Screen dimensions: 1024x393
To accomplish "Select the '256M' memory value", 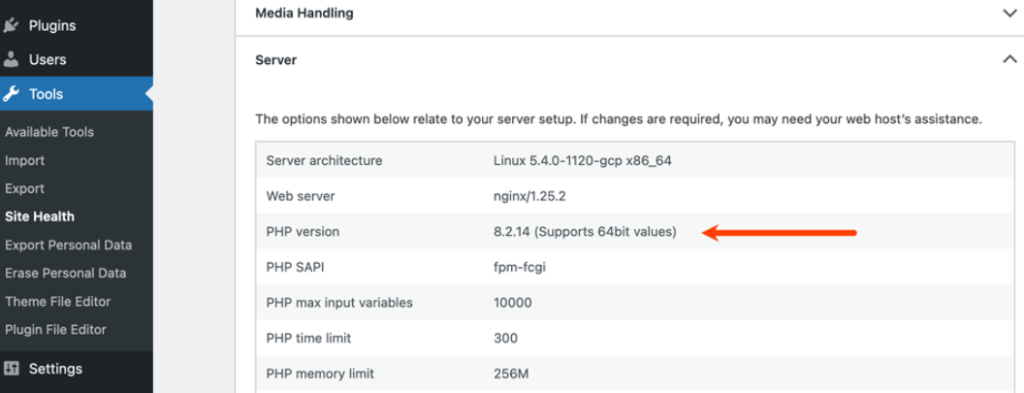I will point(511,374).
